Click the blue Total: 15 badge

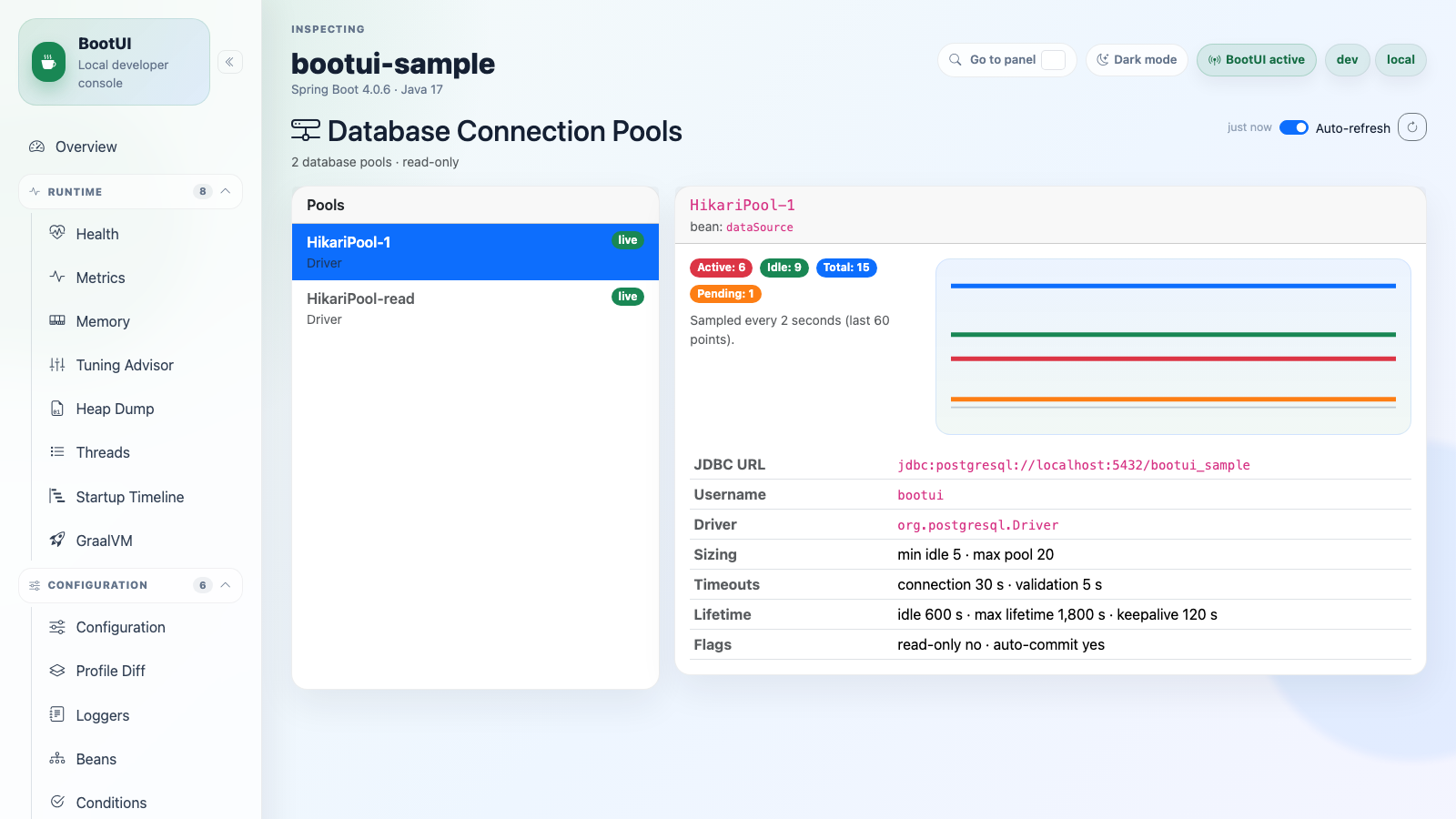(x=846, y=268)
